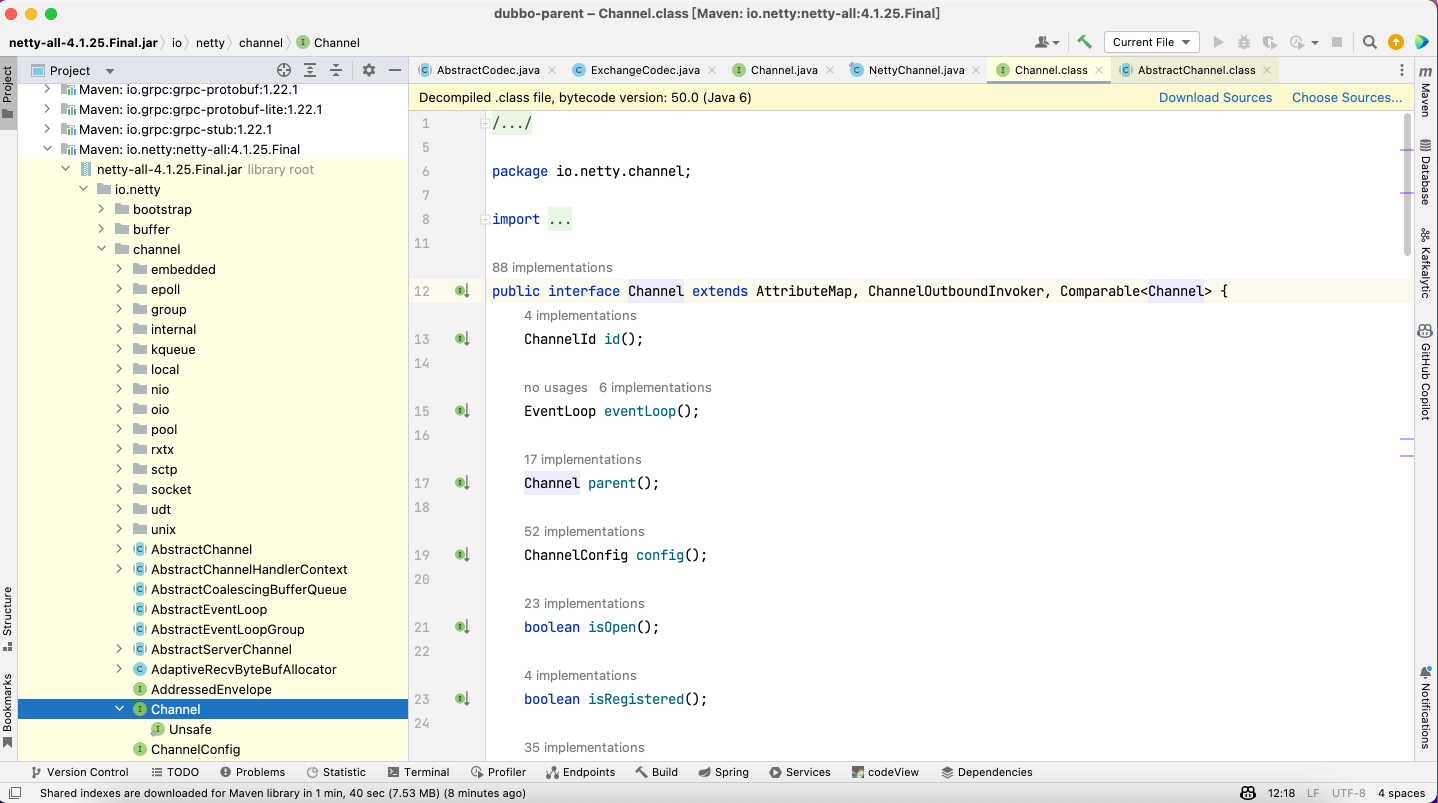This screenshot has width=1438, height=803.
Task: Click implementations gutter icon for id()
Action: (x=462, y=339)
